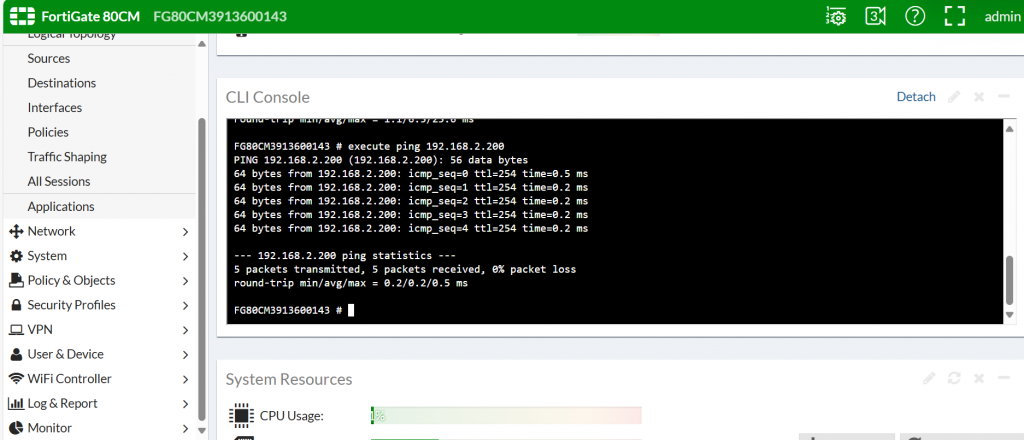Image resolution: width=1024 pixels, height=440 pixels.
Task: Open the All Sessions page
Action: click(59, 181)
